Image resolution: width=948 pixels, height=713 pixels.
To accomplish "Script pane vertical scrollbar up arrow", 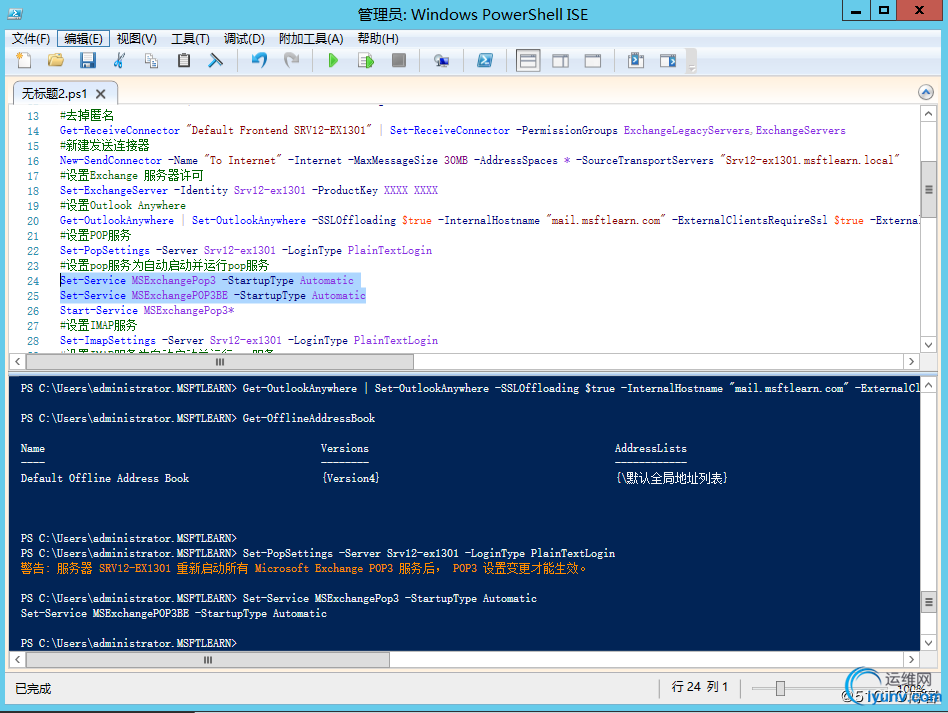I will pyautogui.click(x=928, y=114).
